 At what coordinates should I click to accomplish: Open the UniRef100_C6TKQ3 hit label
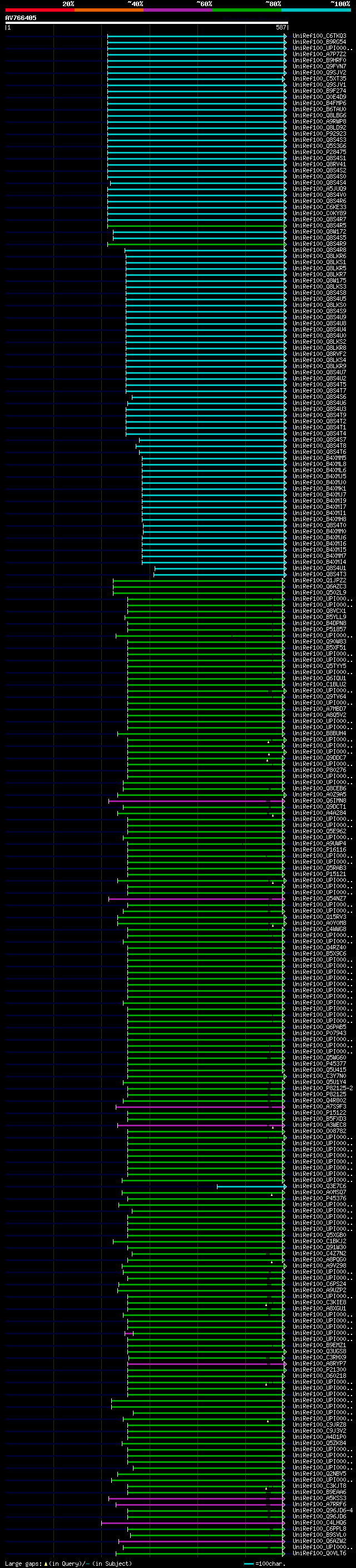[x=319, y=36]
